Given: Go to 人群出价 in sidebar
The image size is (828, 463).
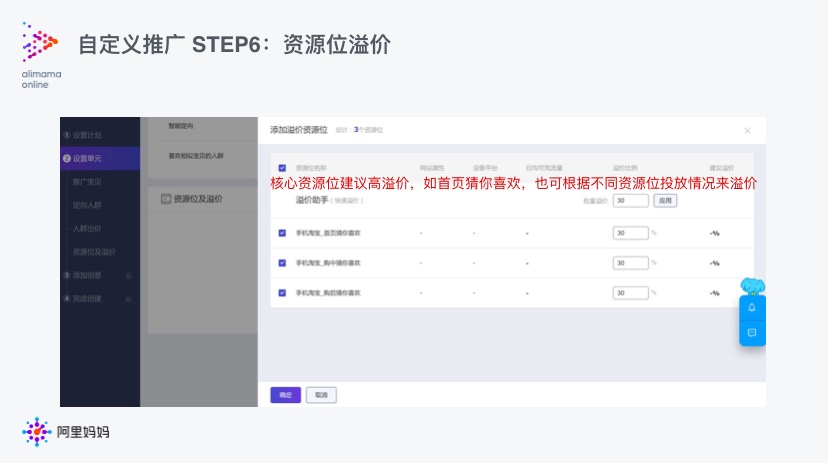Looking at the screenshot, I should pos(87,229).
